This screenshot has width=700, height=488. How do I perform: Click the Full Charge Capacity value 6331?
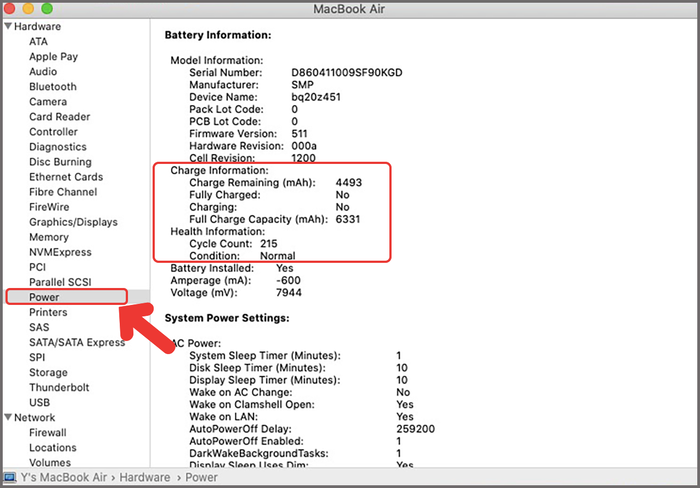click(348, 219)
